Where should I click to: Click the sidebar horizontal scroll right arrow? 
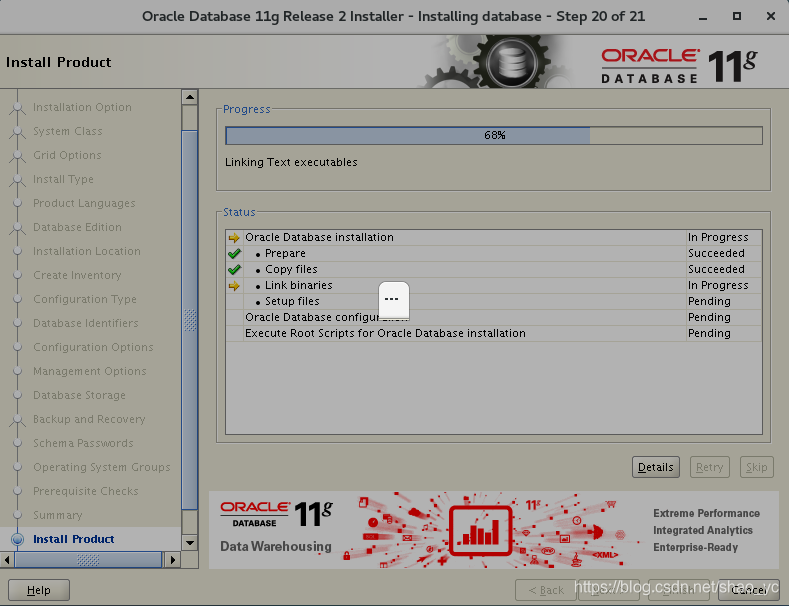pyautogui.click(x=173, y=560)
